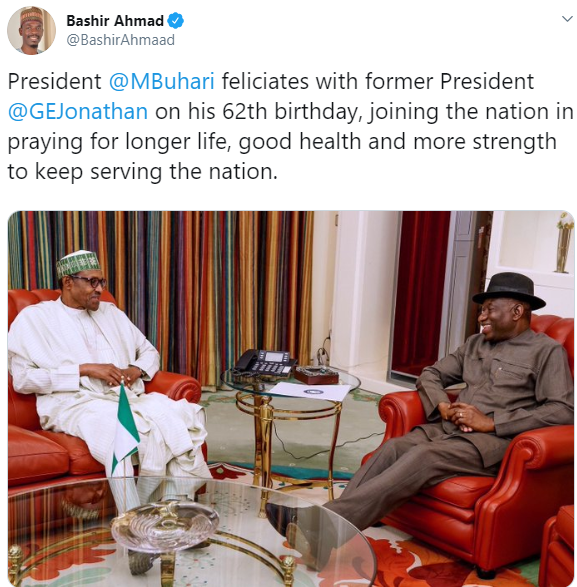
Task: Click the word "feliciates" in the tweet
Action: (265, 81)
